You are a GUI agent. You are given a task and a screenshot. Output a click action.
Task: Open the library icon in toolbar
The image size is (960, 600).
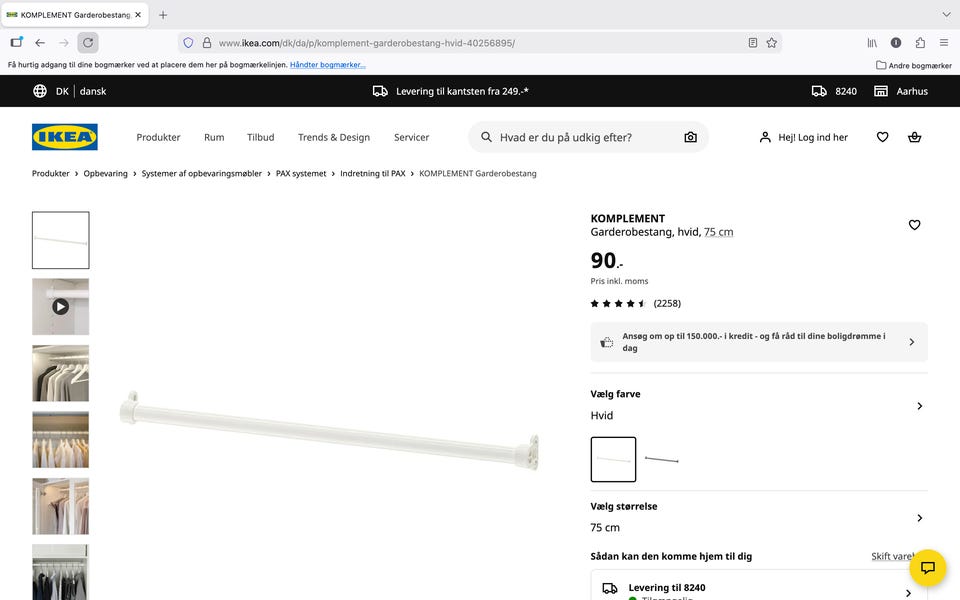[872, 43]
